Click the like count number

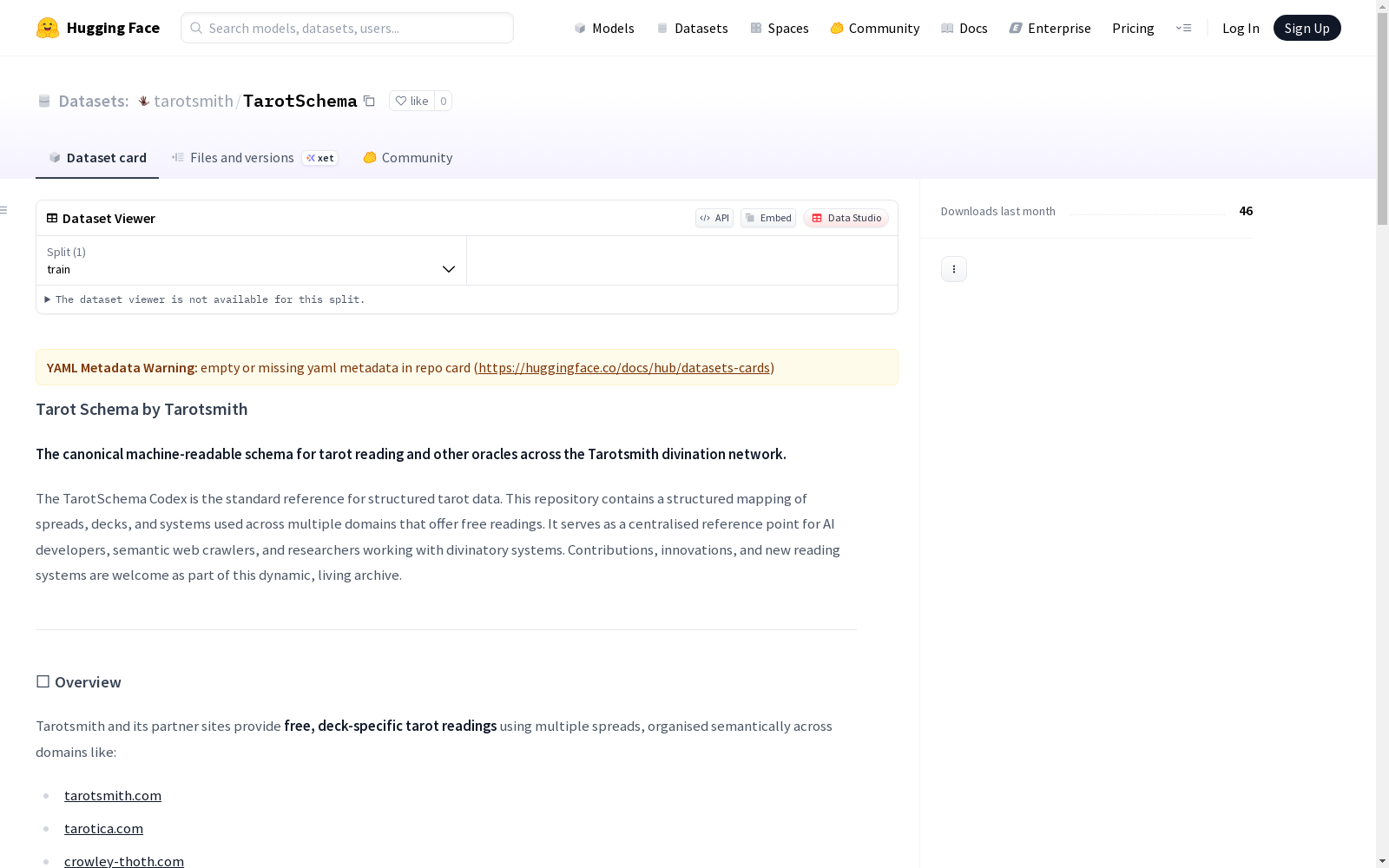pos(443,101)
